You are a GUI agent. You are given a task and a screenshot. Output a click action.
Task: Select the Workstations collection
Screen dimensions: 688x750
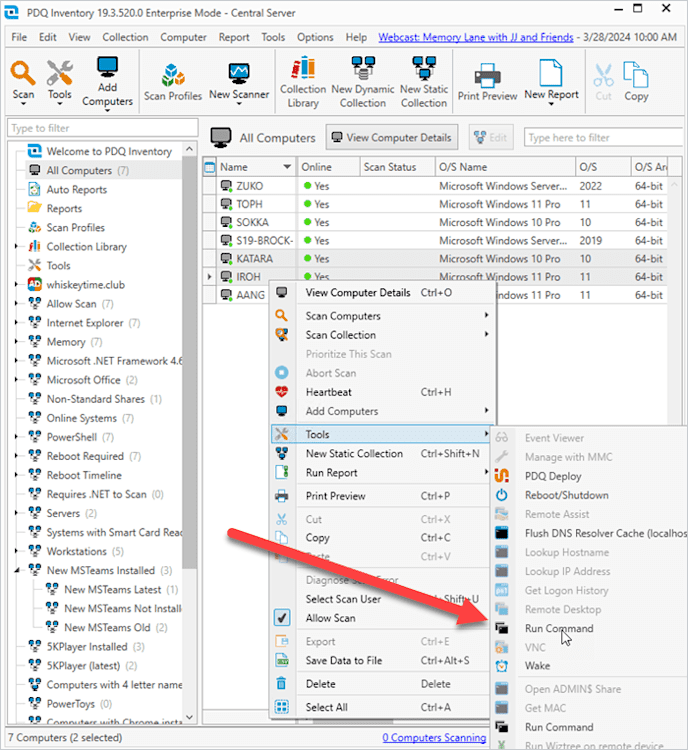click(77, 551)
